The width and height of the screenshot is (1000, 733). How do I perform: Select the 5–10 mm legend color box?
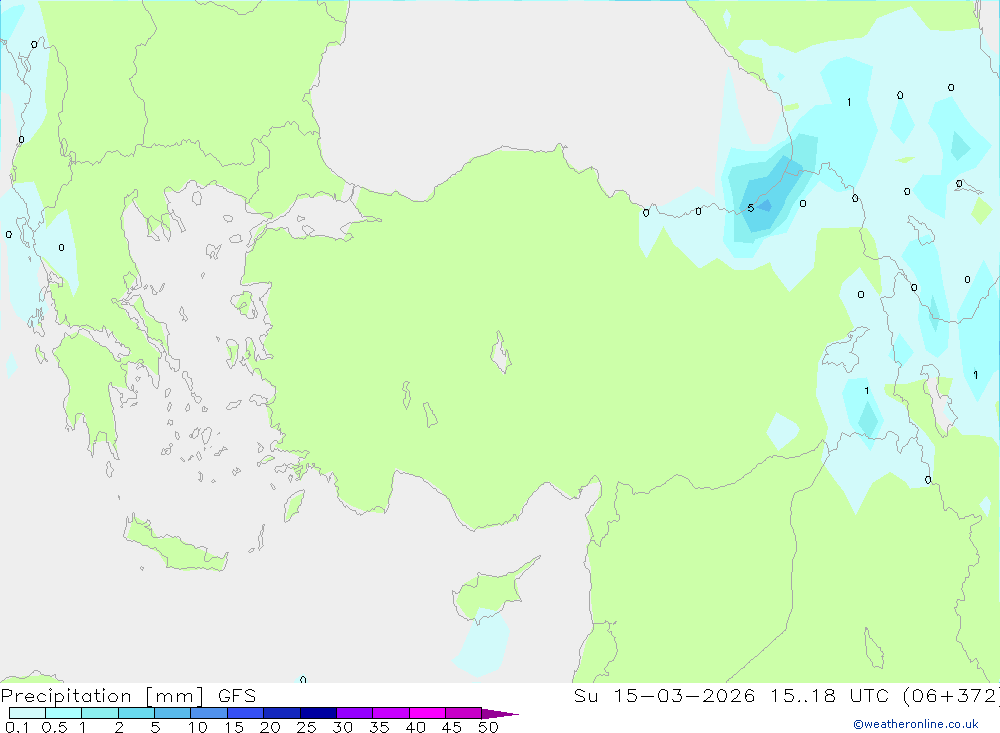point(173,713)
